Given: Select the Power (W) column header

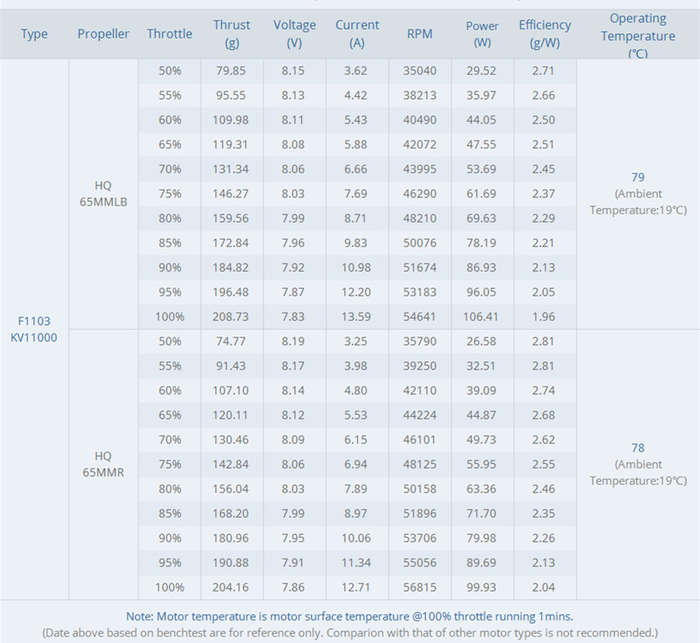Looking at the screenshot, I should [482, 34].
